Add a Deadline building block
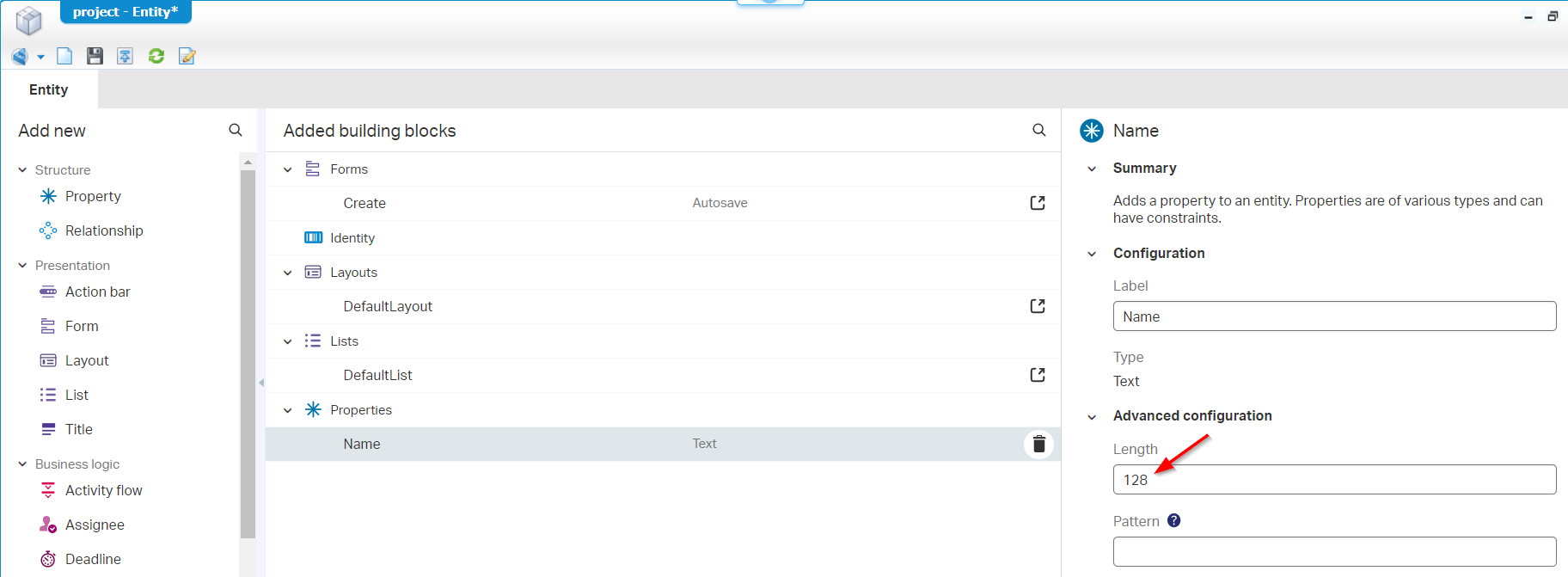This screenshot has height=577, width=1568. click(x=93, y=559)
